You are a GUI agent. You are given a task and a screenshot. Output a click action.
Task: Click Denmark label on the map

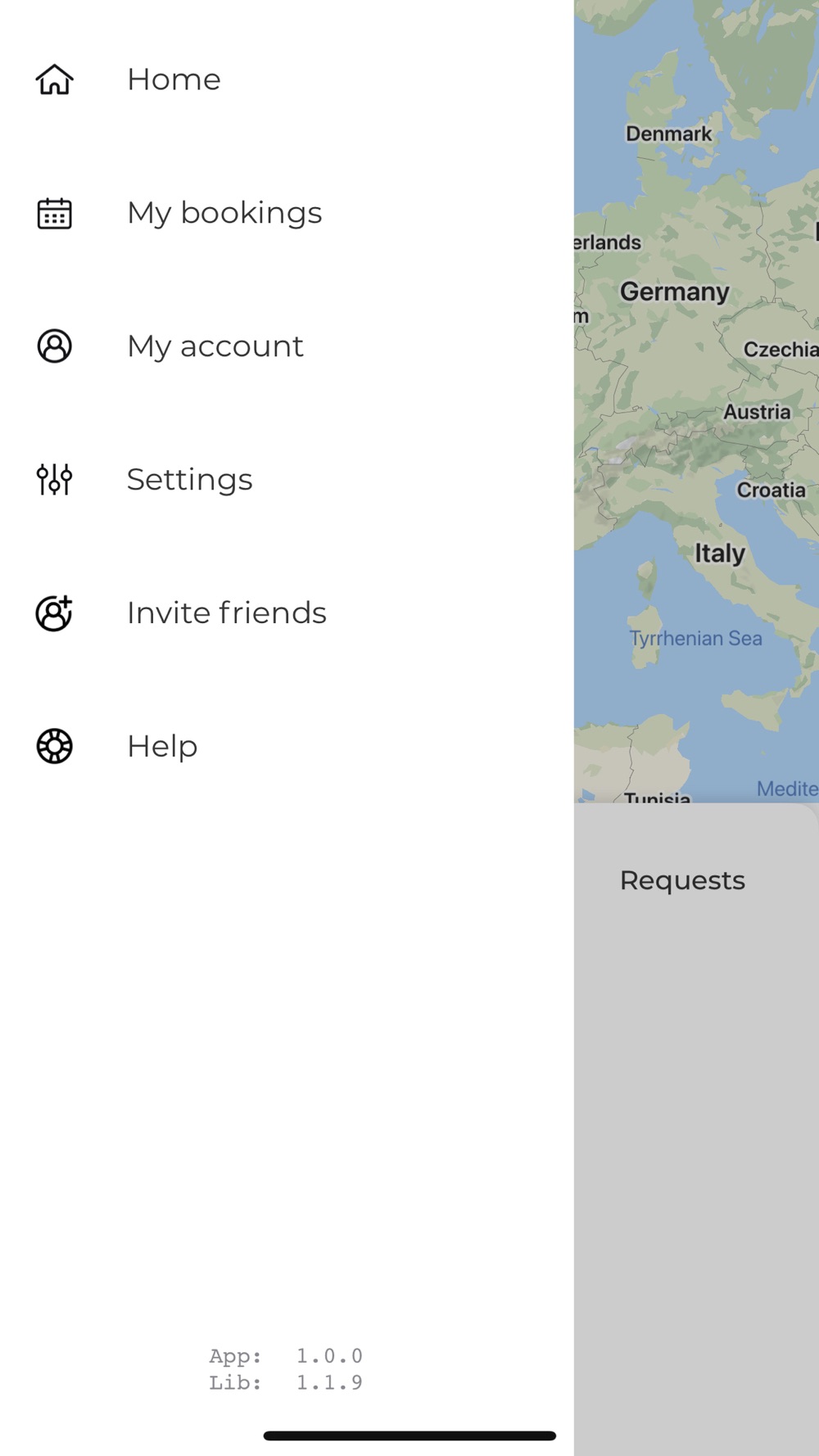668,133
